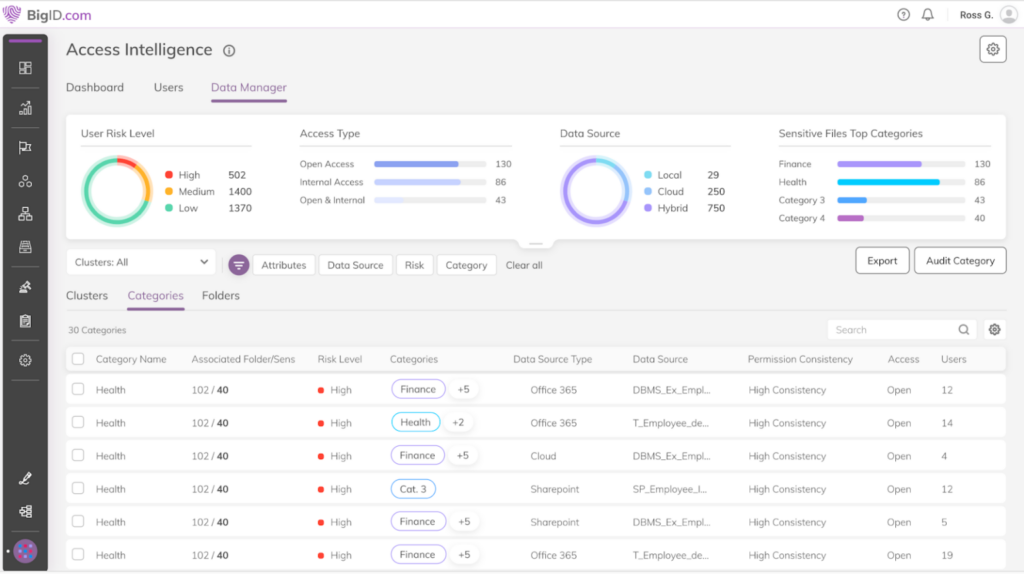The image size is (1024, 574).
Task: Toggle the select-all checkbox in table header
Action: coord(78,359)
